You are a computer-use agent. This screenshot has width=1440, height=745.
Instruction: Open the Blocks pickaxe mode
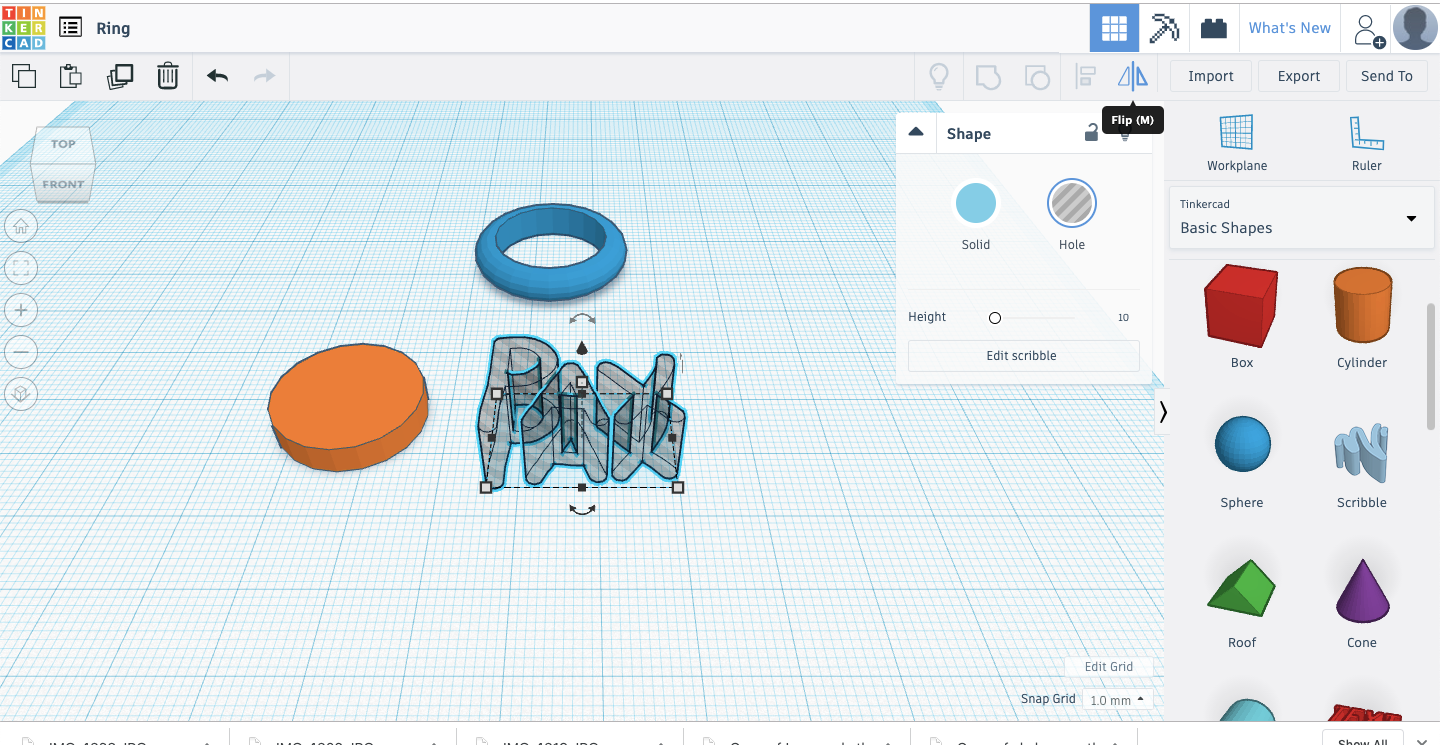pos(1164,28)
